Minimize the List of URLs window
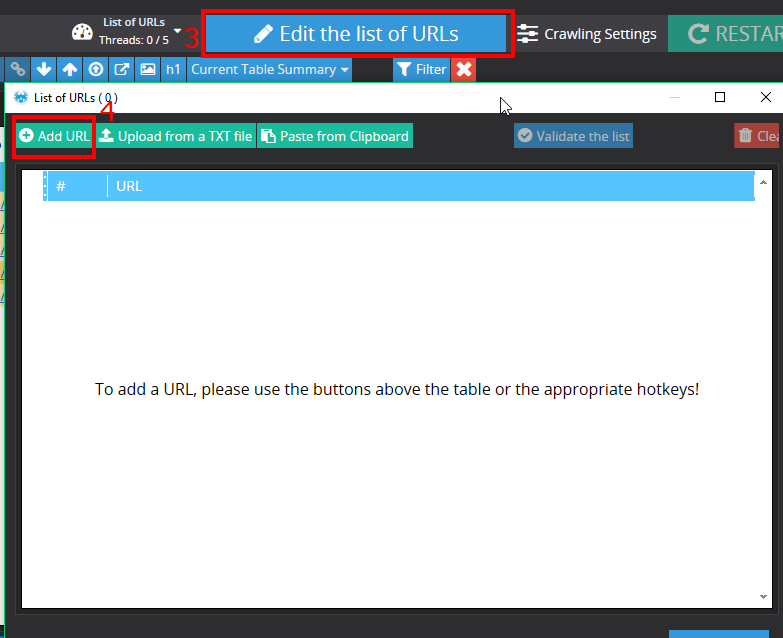The width and height of the screenshot is (783, 638). coord(675,97)
